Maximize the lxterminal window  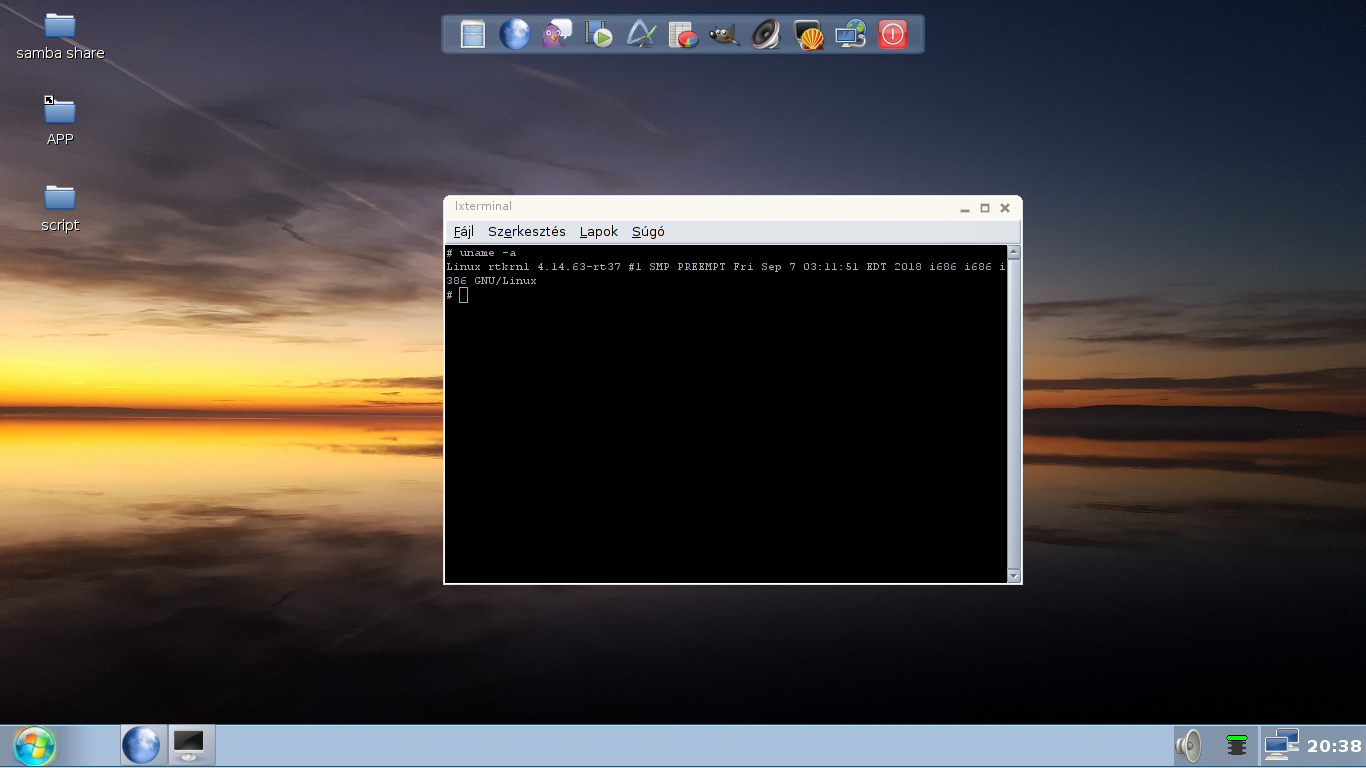(985, 208)
